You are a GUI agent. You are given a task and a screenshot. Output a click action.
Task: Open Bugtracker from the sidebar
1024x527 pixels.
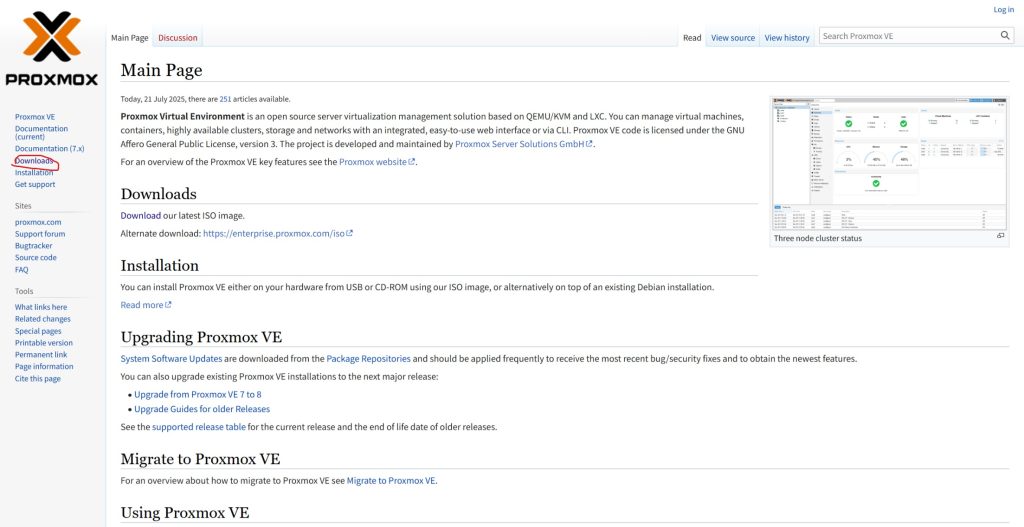[33, 246]
